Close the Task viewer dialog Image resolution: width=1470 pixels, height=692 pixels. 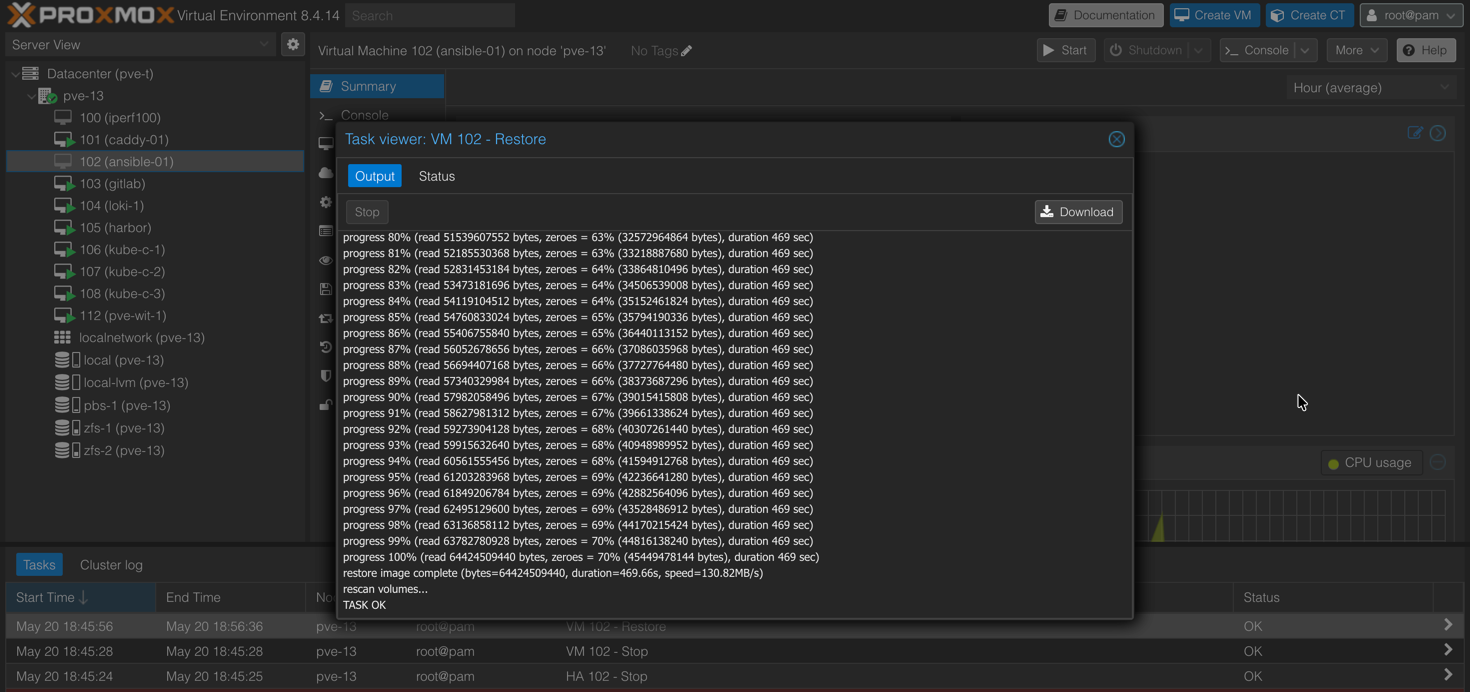tap(1117, 139)
